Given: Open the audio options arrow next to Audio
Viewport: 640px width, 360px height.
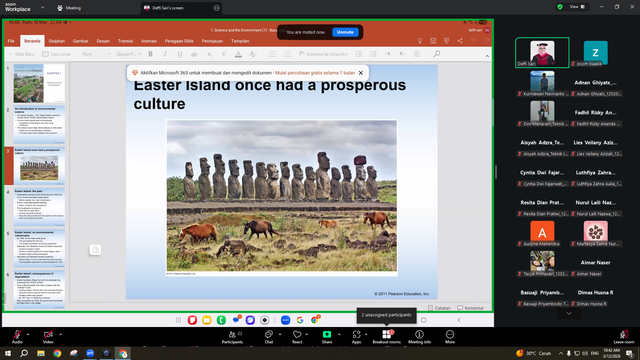Looking at the screenshot, I should (28, 334).
